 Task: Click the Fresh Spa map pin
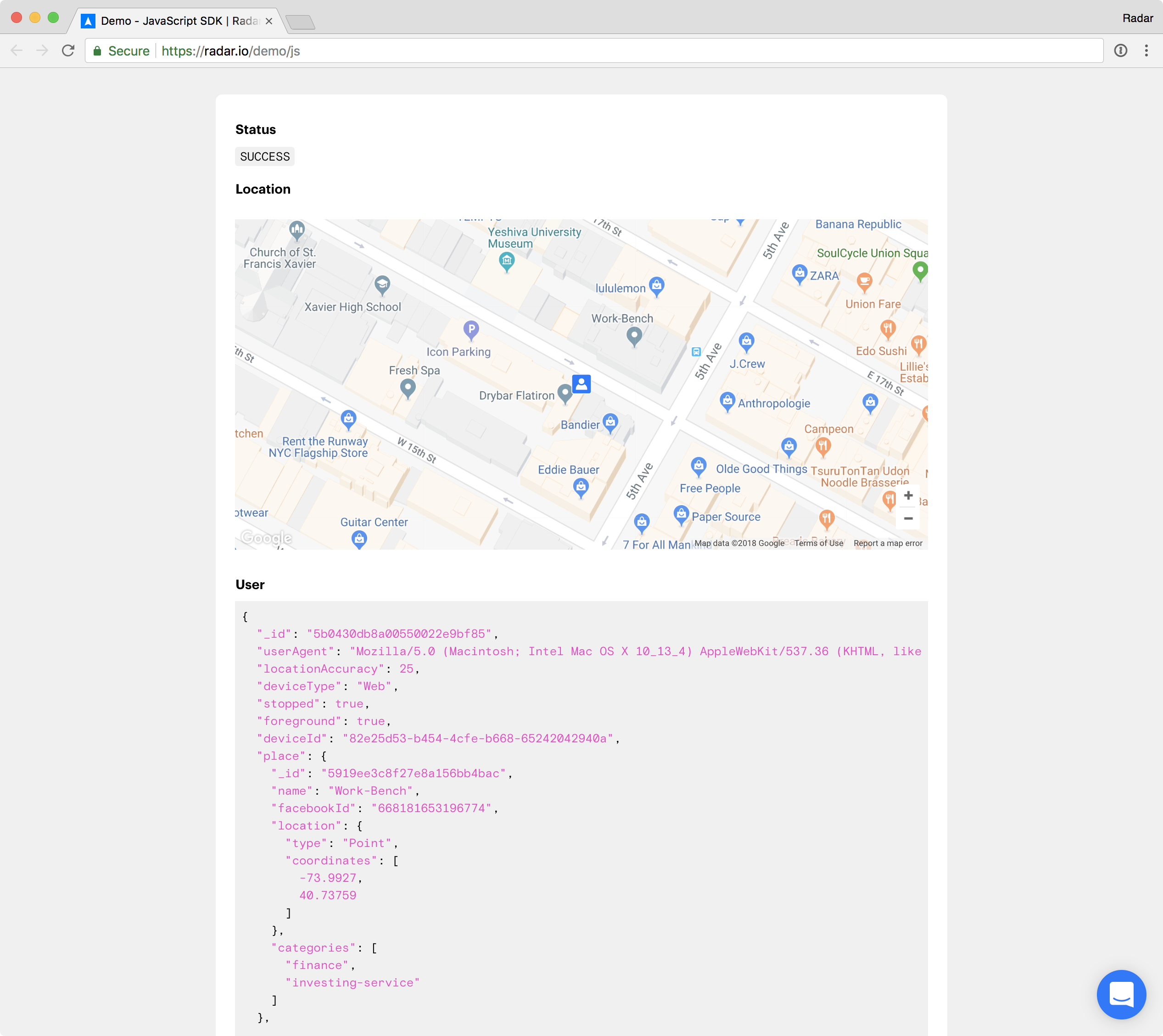click(408, 389)
